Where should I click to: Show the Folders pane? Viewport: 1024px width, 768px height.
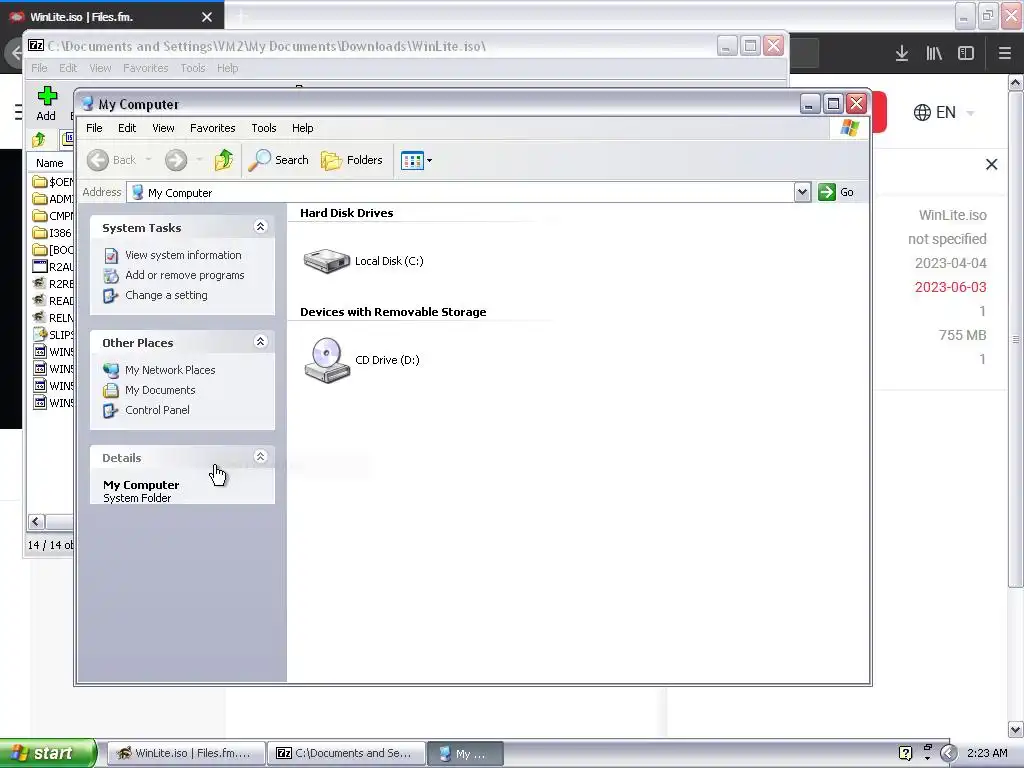coord(351,160)
